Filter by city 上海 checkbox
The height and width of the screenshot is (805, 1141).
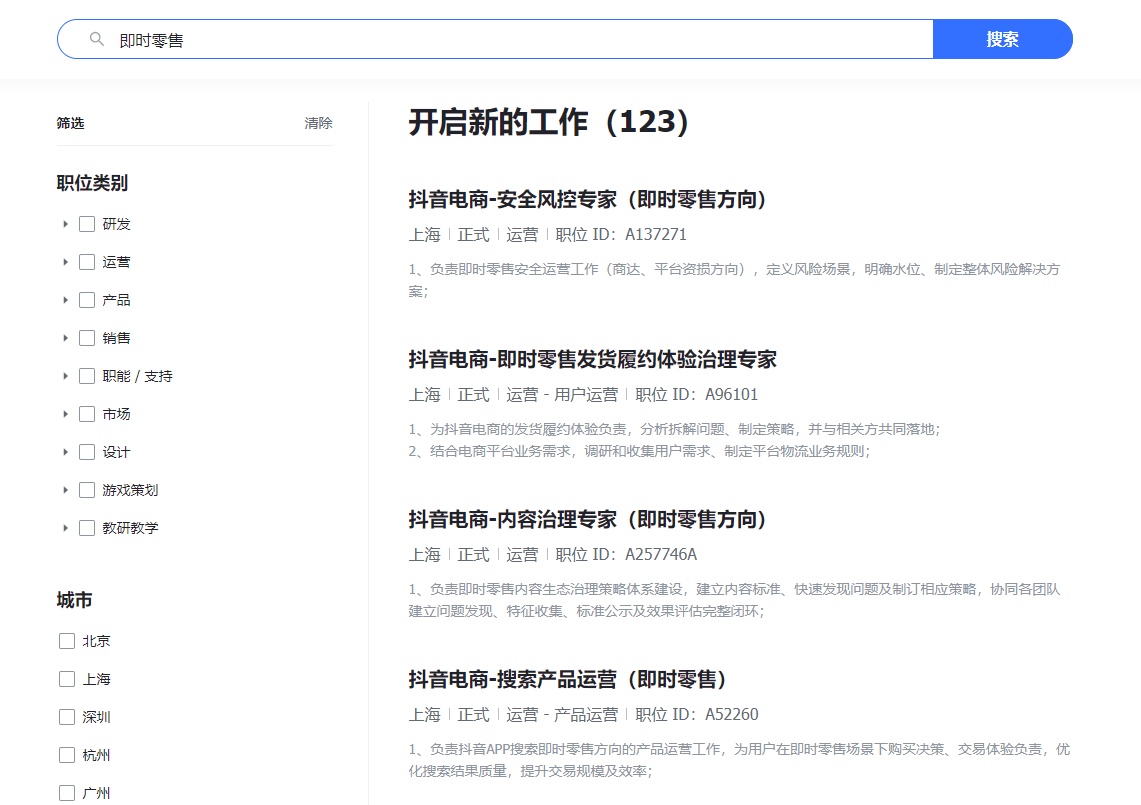(67, 678)
